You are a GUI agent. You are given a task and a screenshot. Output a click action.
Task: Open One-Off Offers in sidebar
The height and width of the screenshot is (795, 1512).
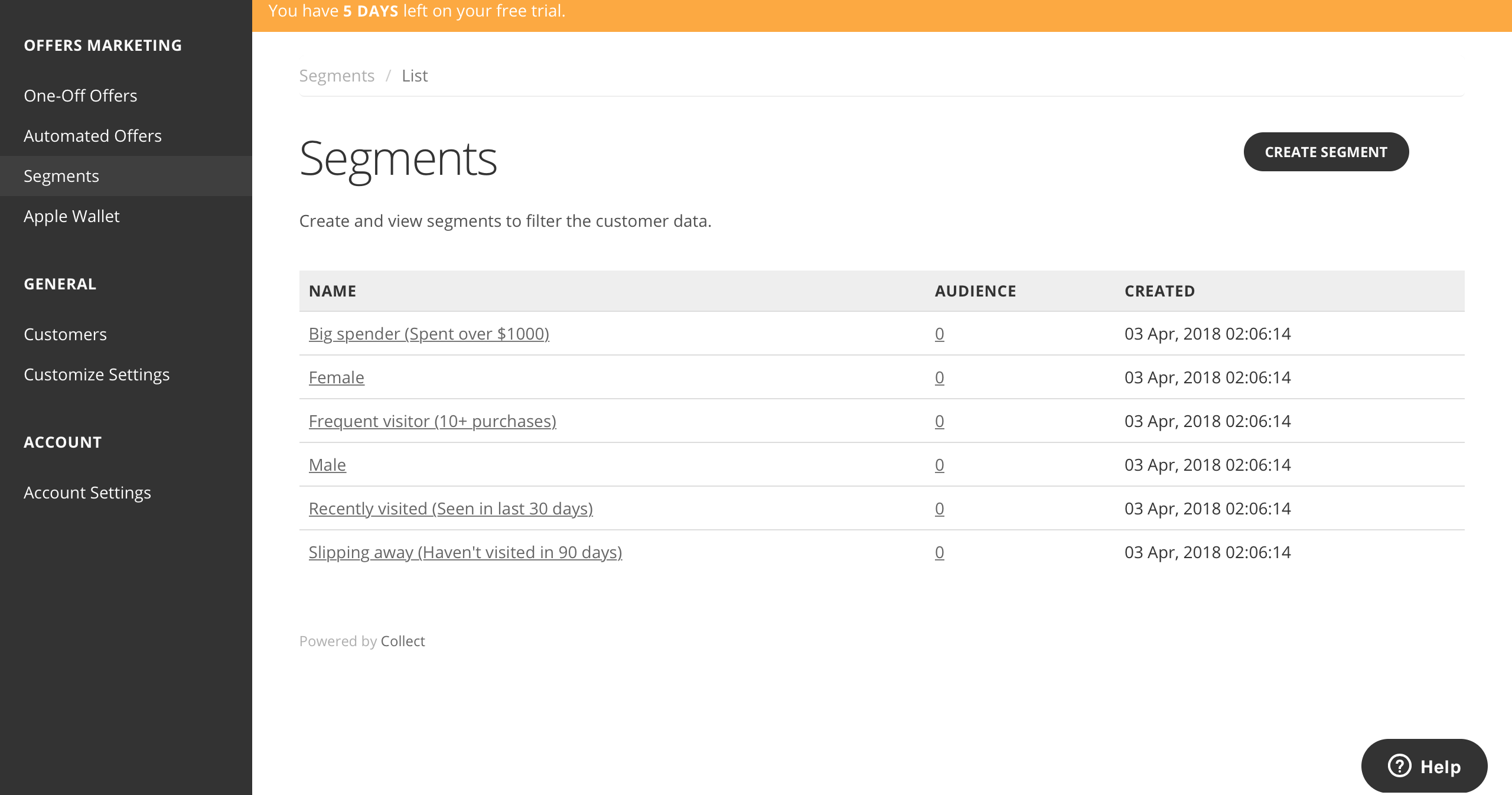coord(80,96)
